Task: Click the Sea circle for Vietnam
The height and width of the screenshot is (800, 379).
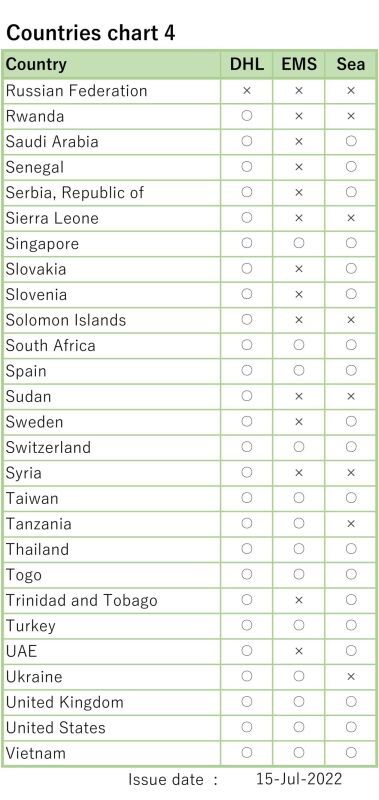Action: (x=351, y=753)
